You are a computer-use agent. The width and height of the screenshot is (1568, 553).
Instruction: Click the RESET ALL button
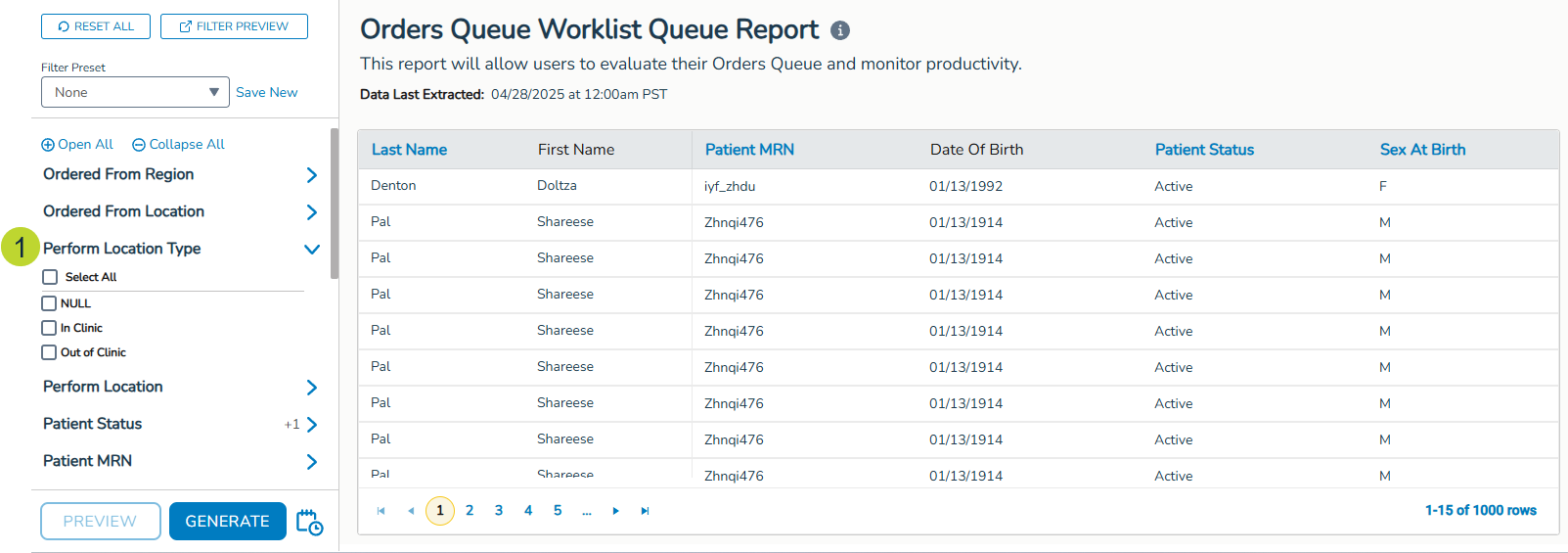[96, 26]
